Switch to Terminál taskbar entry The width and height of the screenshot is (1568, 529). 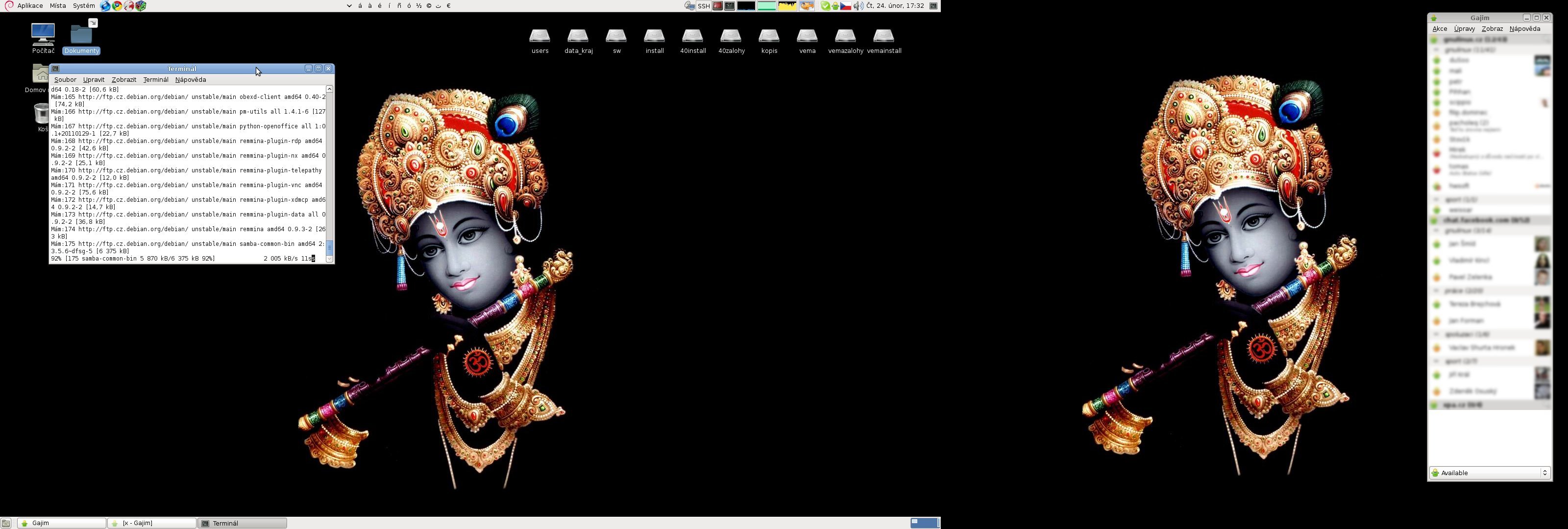click(x=242, y=524)
